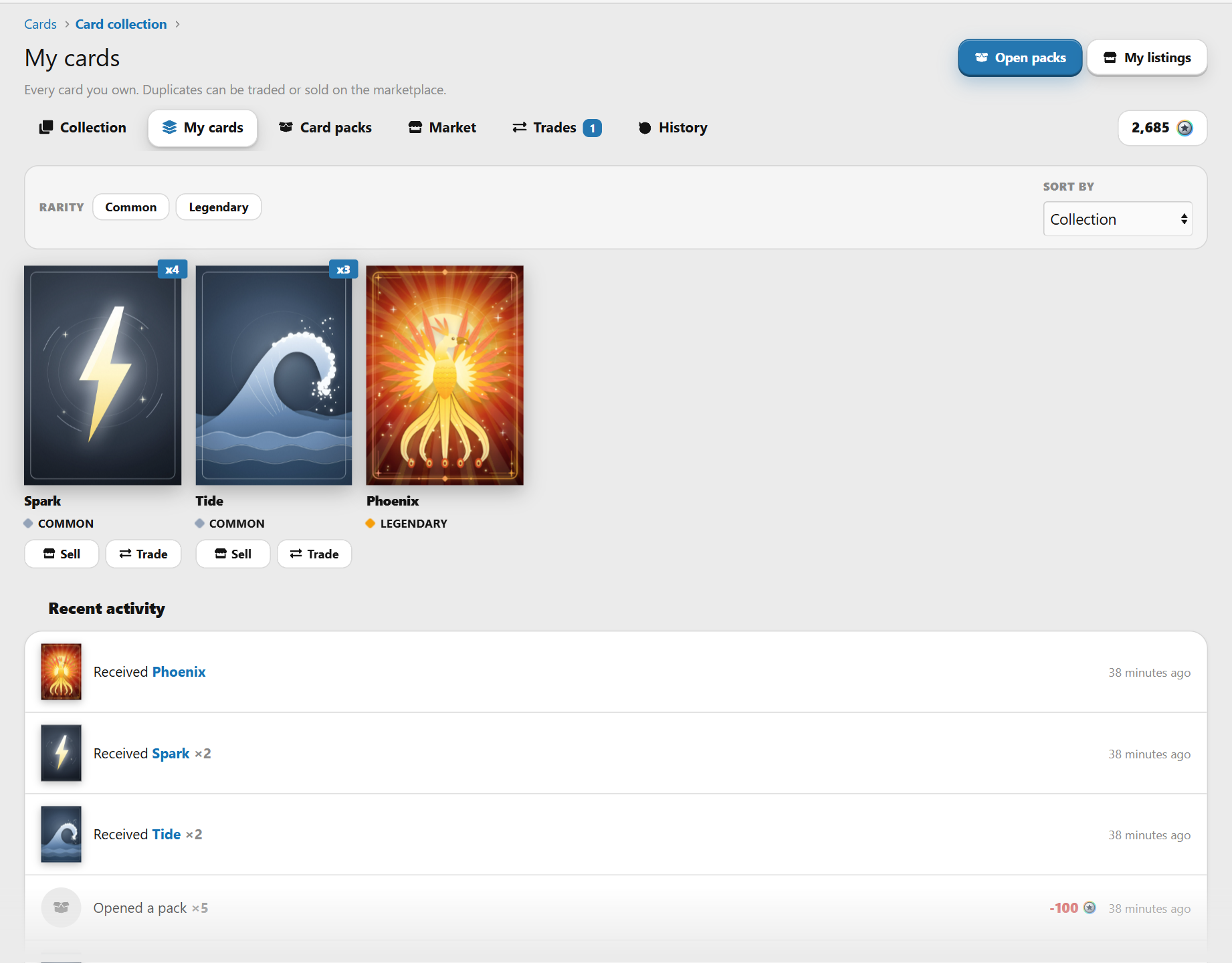
Task: Click the Tide wave thumbnail in activity
Action: click(x=61, y=834)
